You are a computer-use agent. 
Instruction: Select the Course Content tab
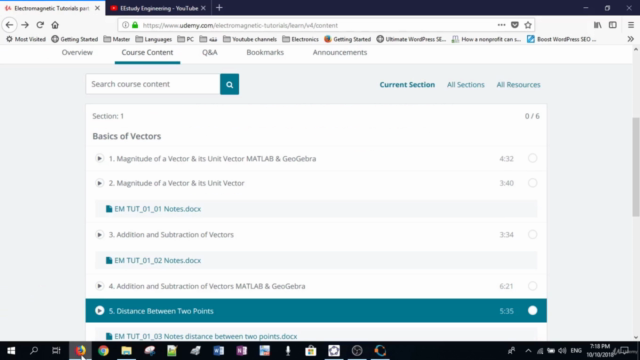147,52
